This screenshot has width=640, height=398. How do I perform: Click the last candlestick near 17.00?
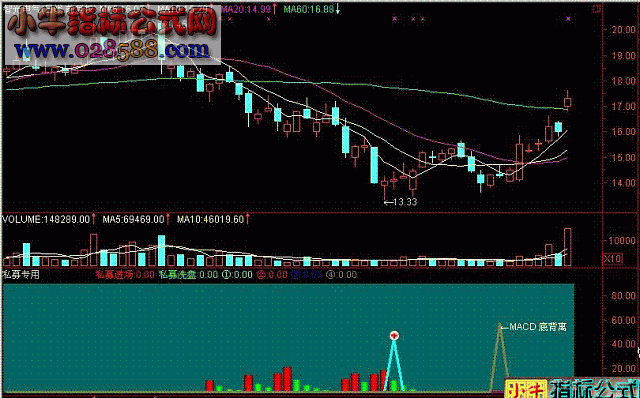567,100
